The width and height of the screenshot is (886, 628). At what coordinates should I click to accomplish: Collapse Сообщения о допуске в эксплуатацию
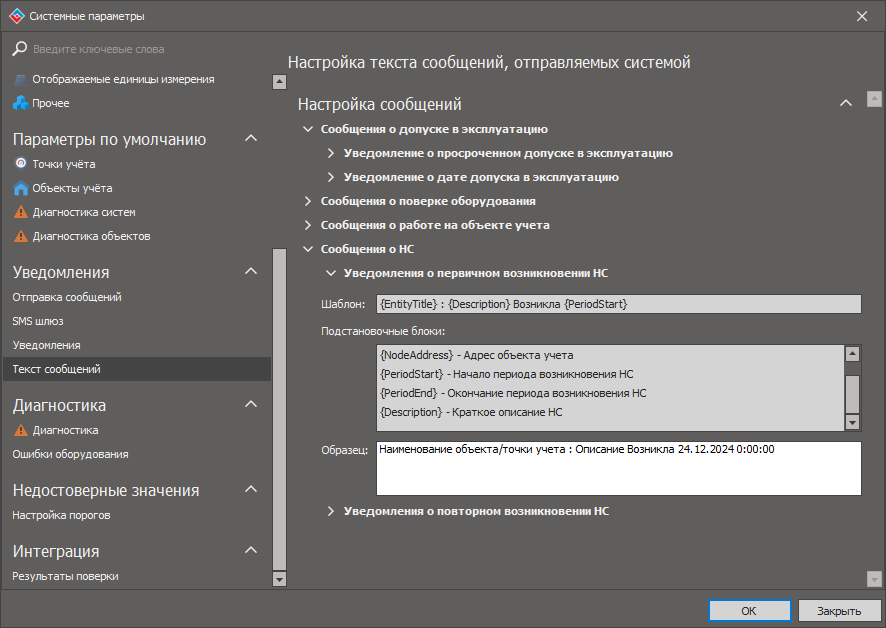click(308, 129)
